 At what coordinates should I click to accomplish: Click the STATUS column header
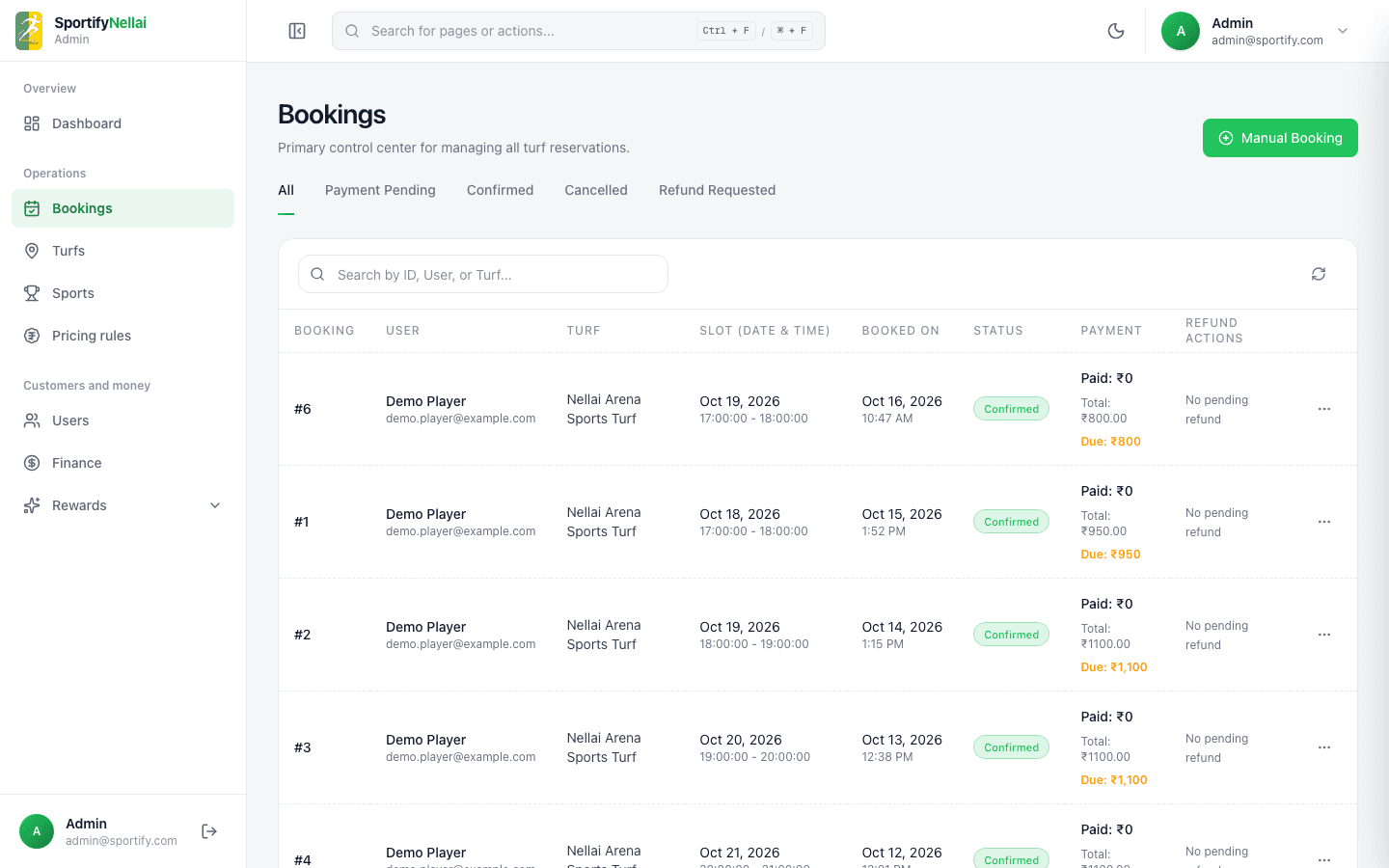998,331
